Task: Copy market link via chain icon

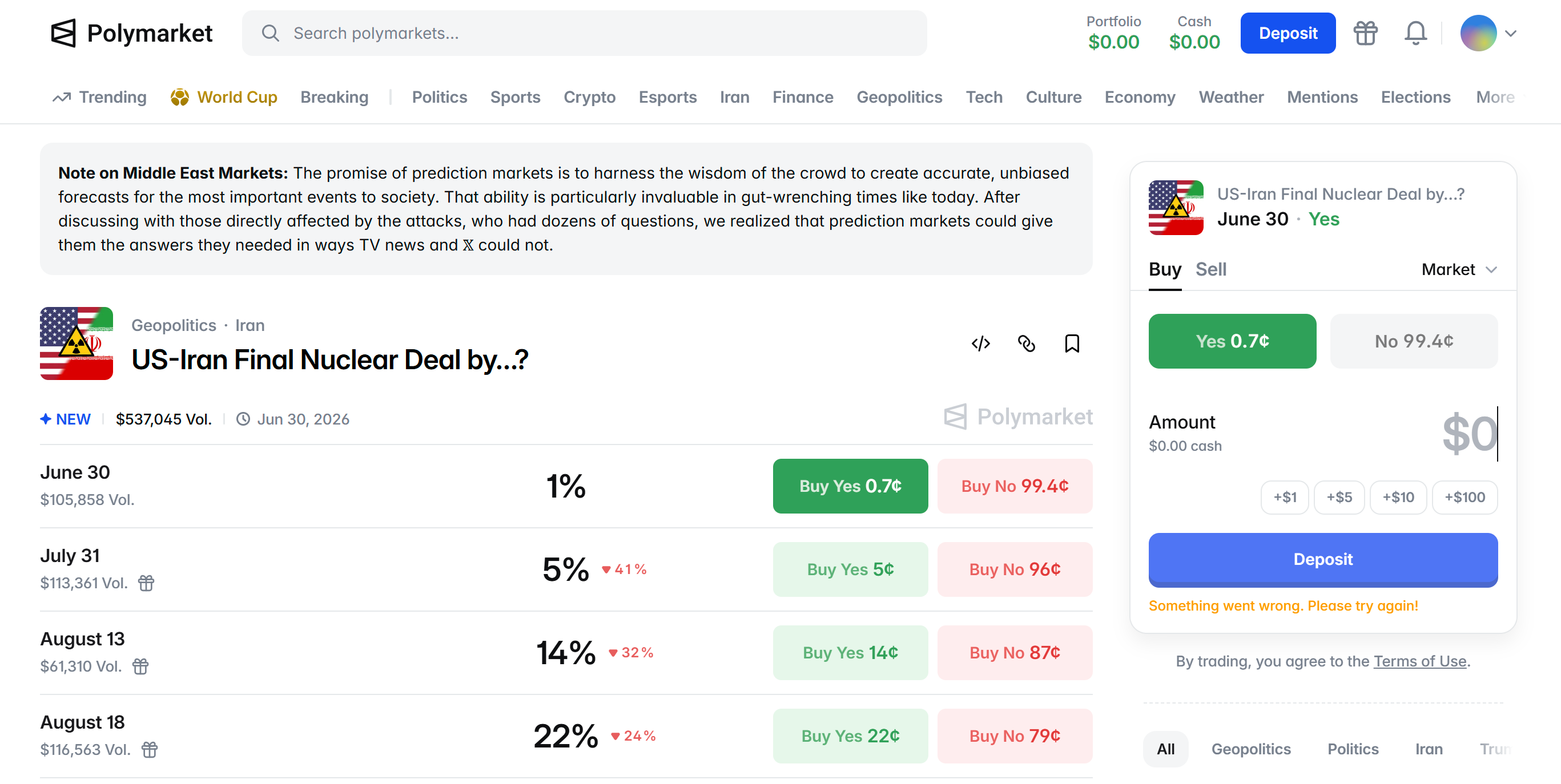Action: click(x=1026, y=343)
